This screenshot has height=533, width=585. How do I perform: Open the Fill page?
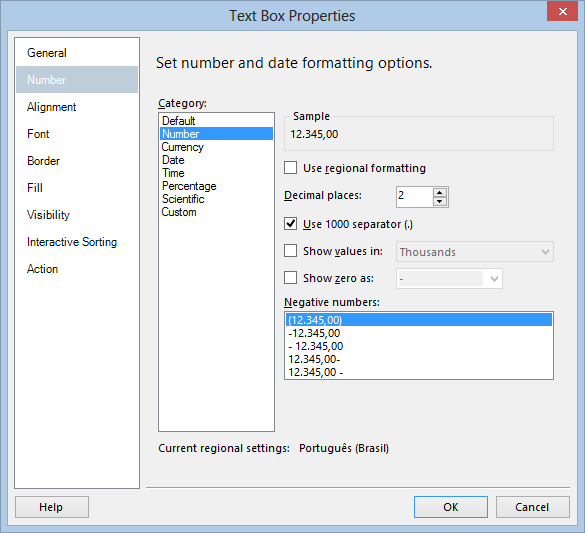76,188
